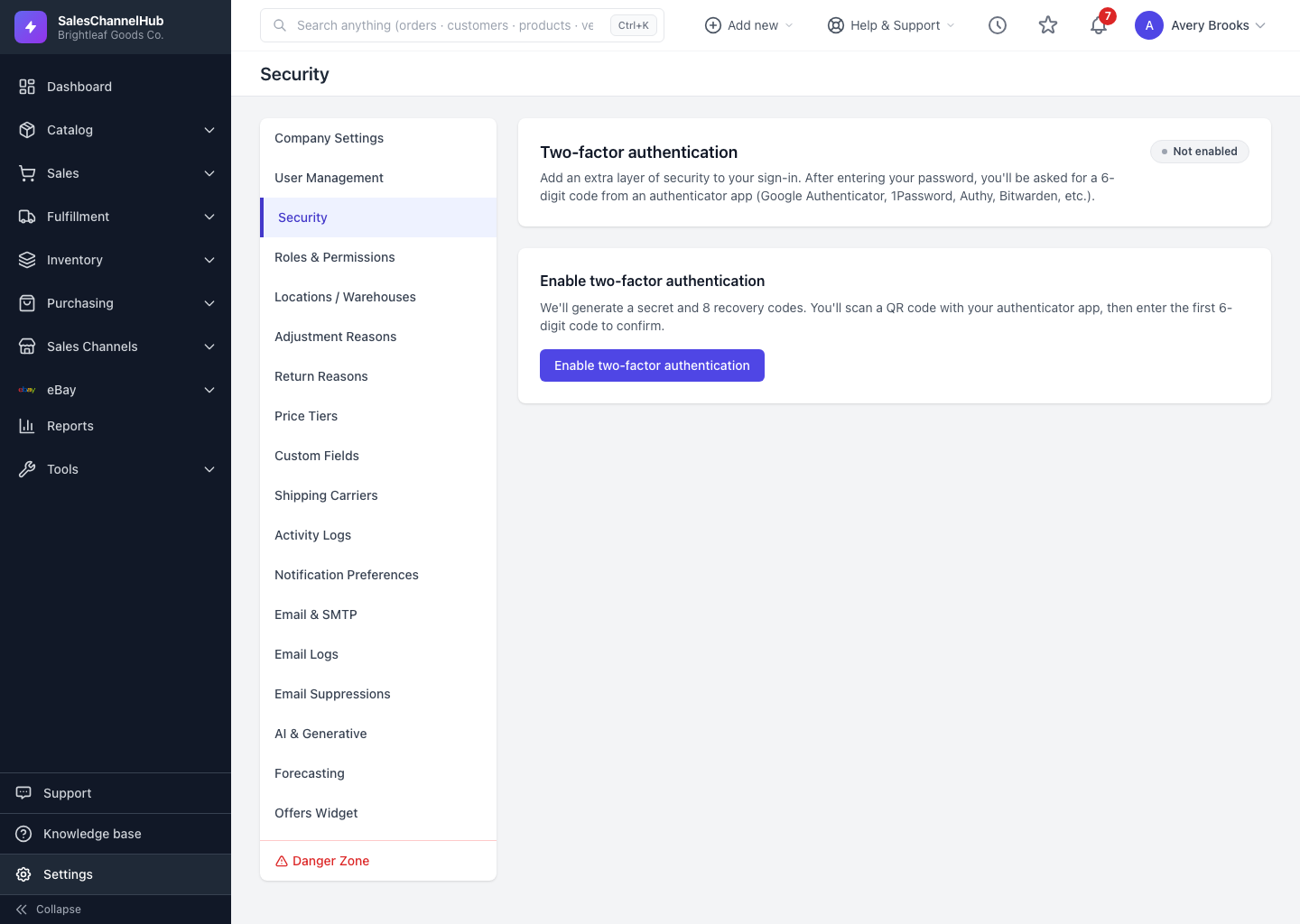The height and width of the screenshot is (924, 1300).
Task: Expand the Tools chevron
Action: [x=209, y=469]
